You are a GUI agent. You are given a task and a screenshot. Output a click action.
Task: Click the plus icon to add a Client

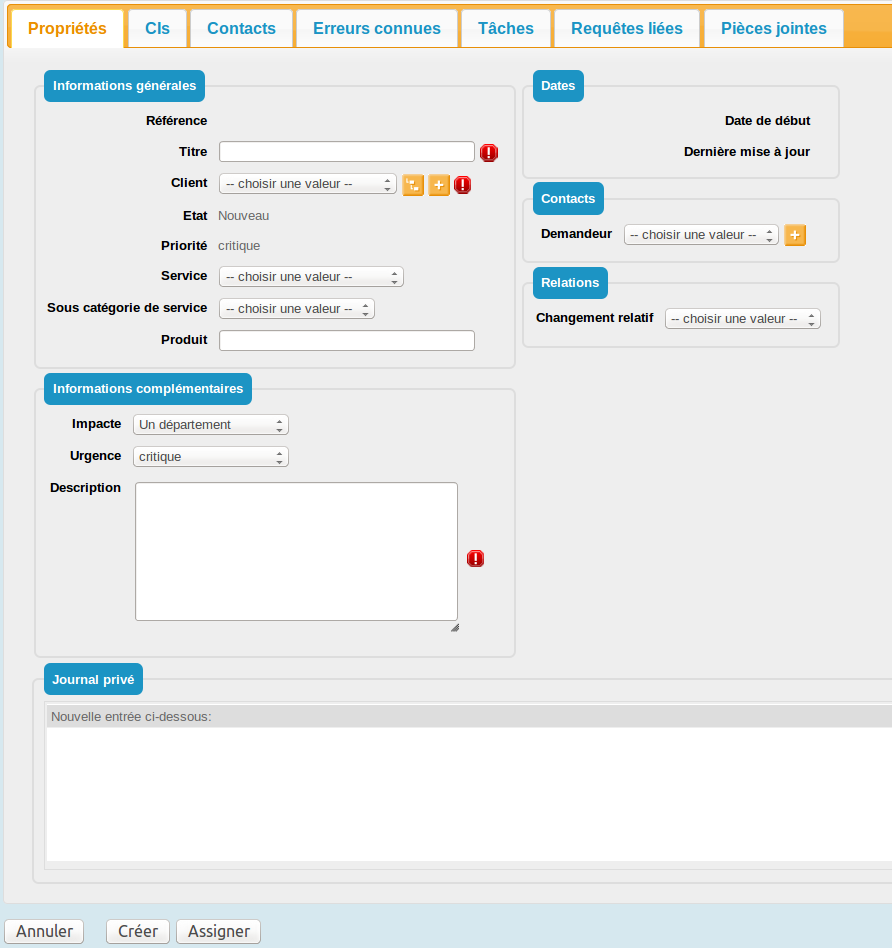pyautogui.click(x=439, y=185)
